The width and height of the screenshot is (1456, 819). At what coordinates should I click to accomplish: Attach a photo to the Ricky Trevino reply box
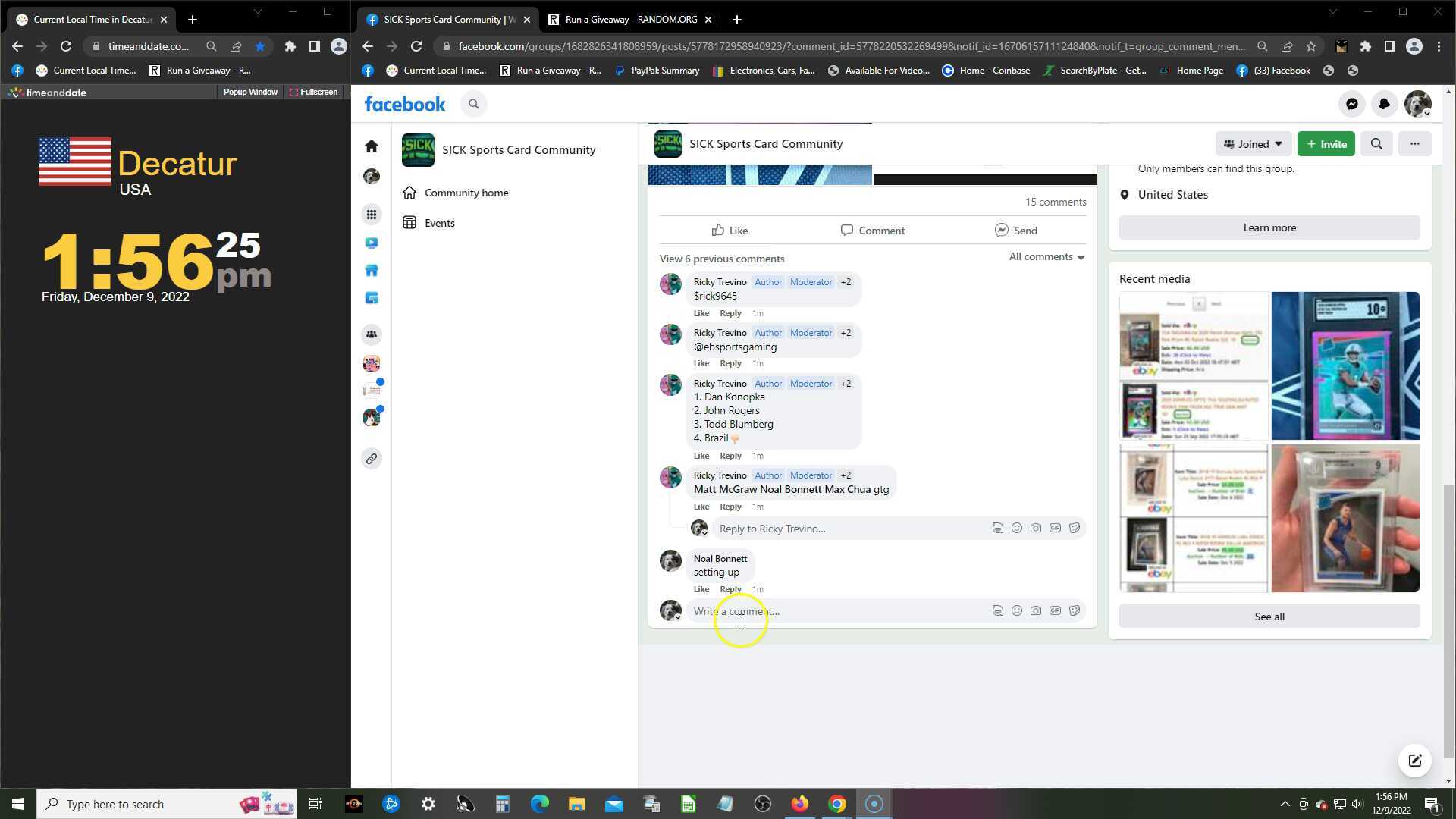(1036, 529)
